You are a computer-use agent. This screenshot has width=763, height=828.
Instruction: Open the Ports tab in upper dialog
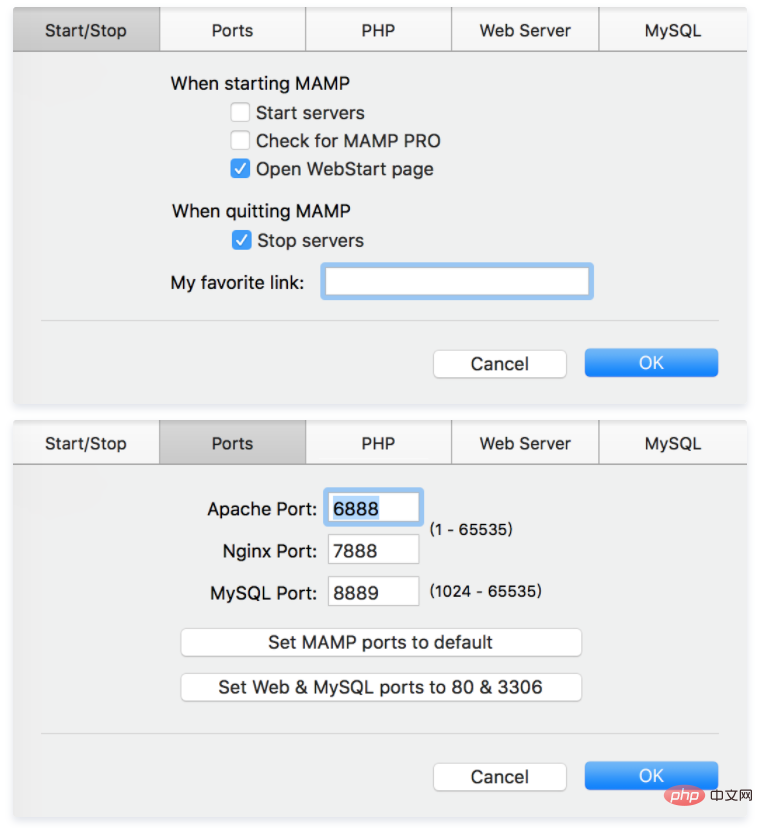pyautogui.click(x=232, y=30)
